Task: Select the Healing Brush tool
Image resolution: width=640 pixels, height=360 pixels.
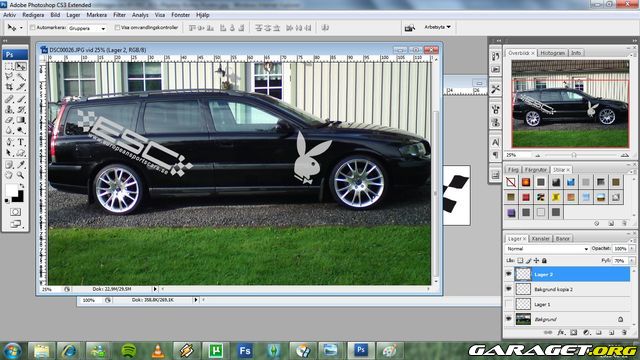Action: click(x=9, y=99)
